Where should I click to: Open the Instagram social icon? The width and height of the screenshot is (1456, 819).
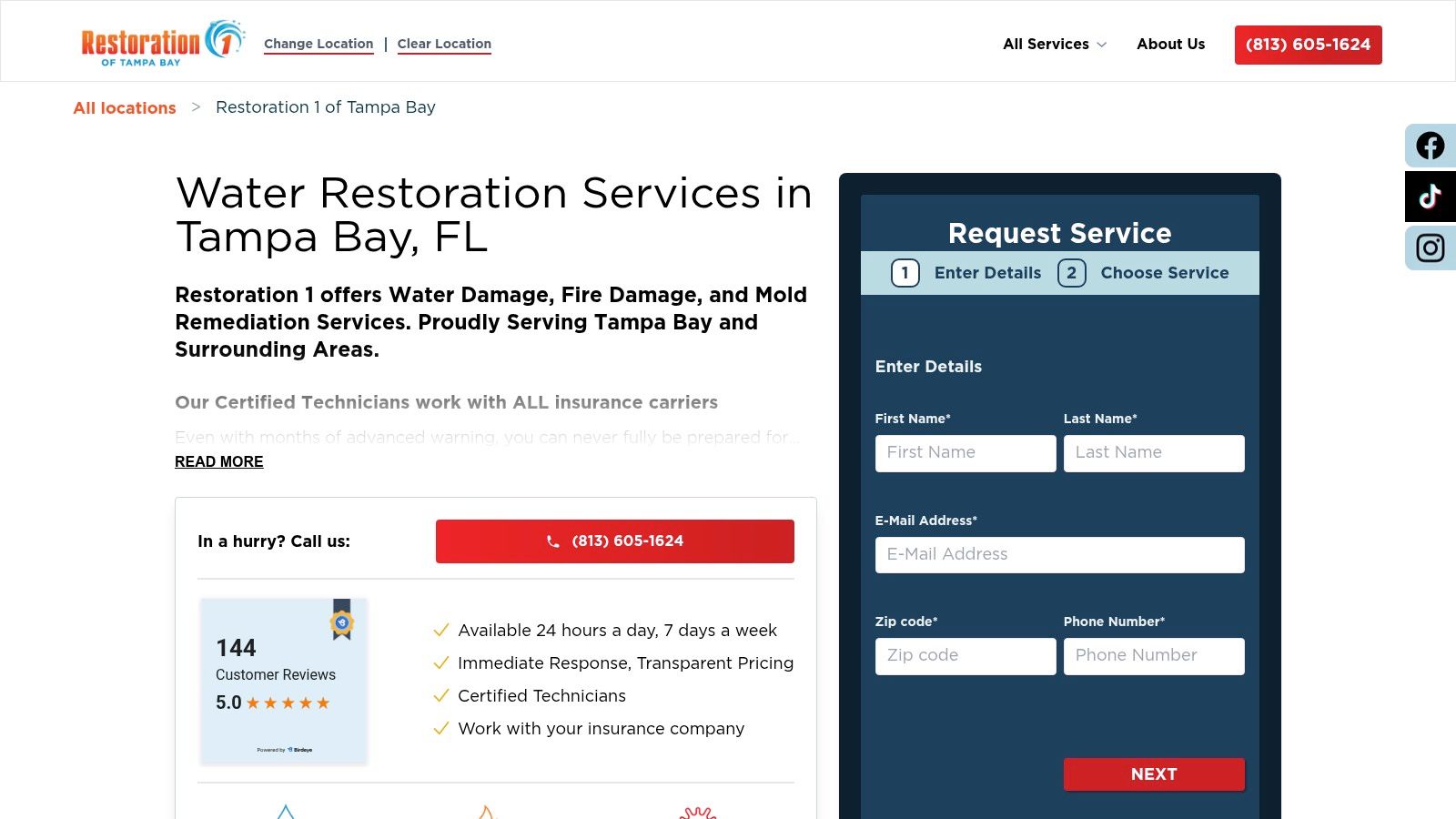click(1431, 248)
